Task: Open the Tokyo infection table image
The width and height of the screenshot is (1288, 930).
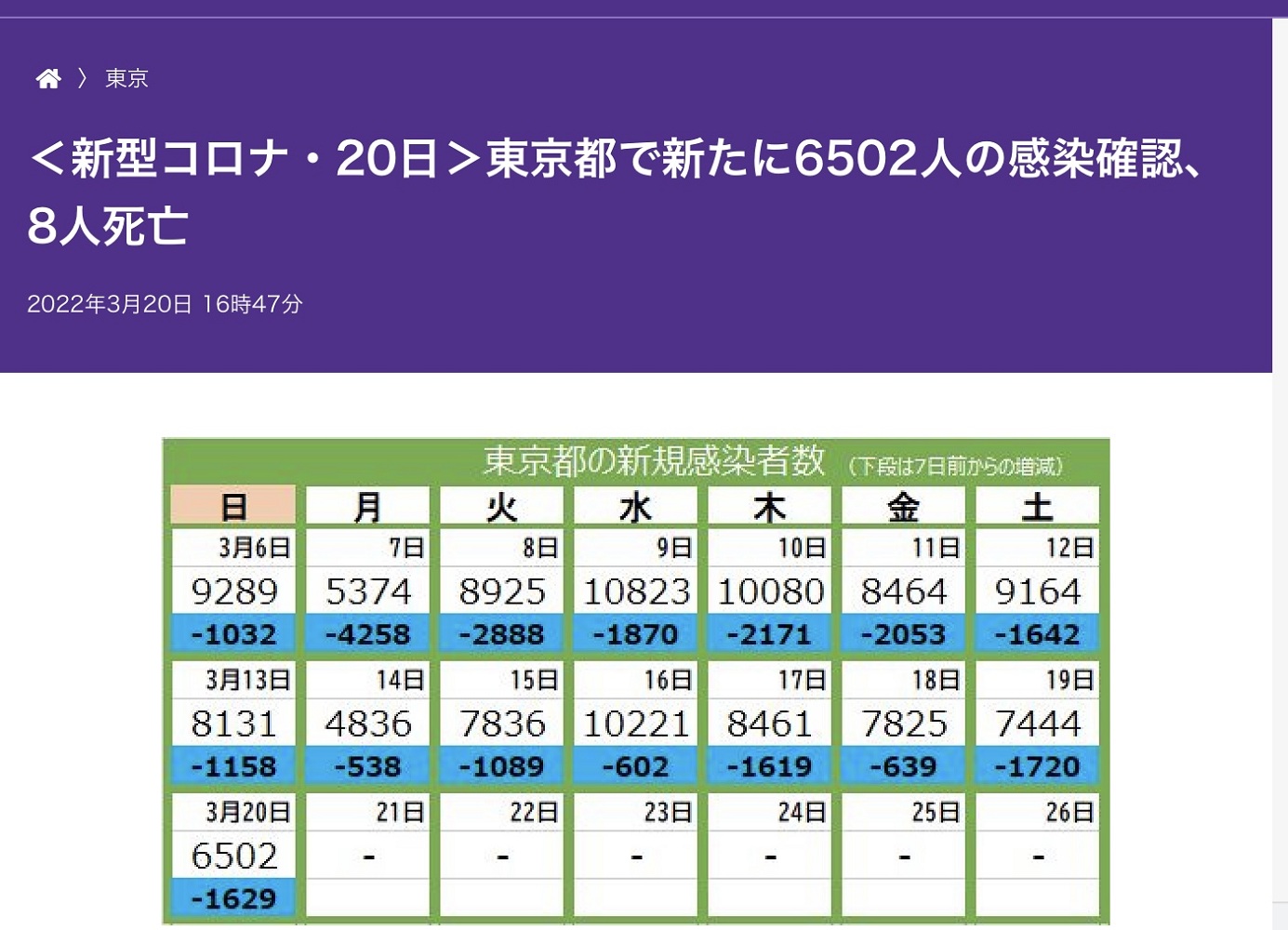Action: coord(636,681)
